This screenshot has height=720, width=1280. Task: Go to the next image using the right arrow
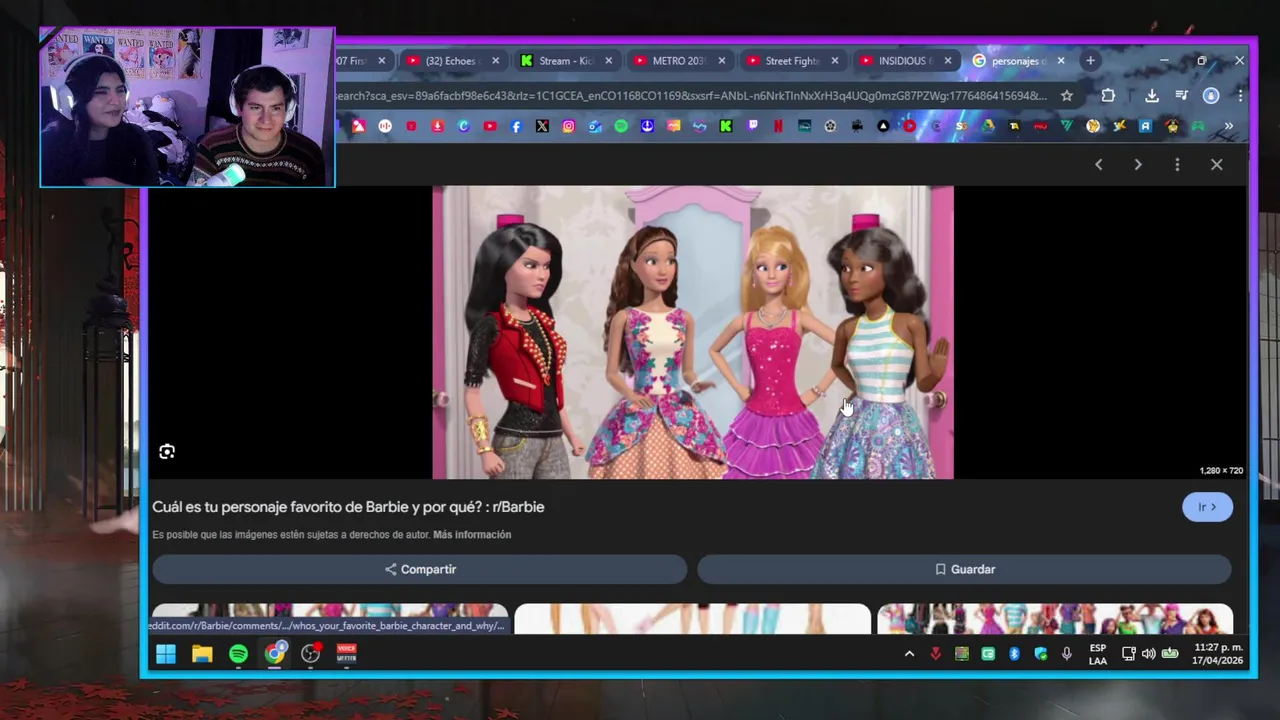pos(1138,164)
